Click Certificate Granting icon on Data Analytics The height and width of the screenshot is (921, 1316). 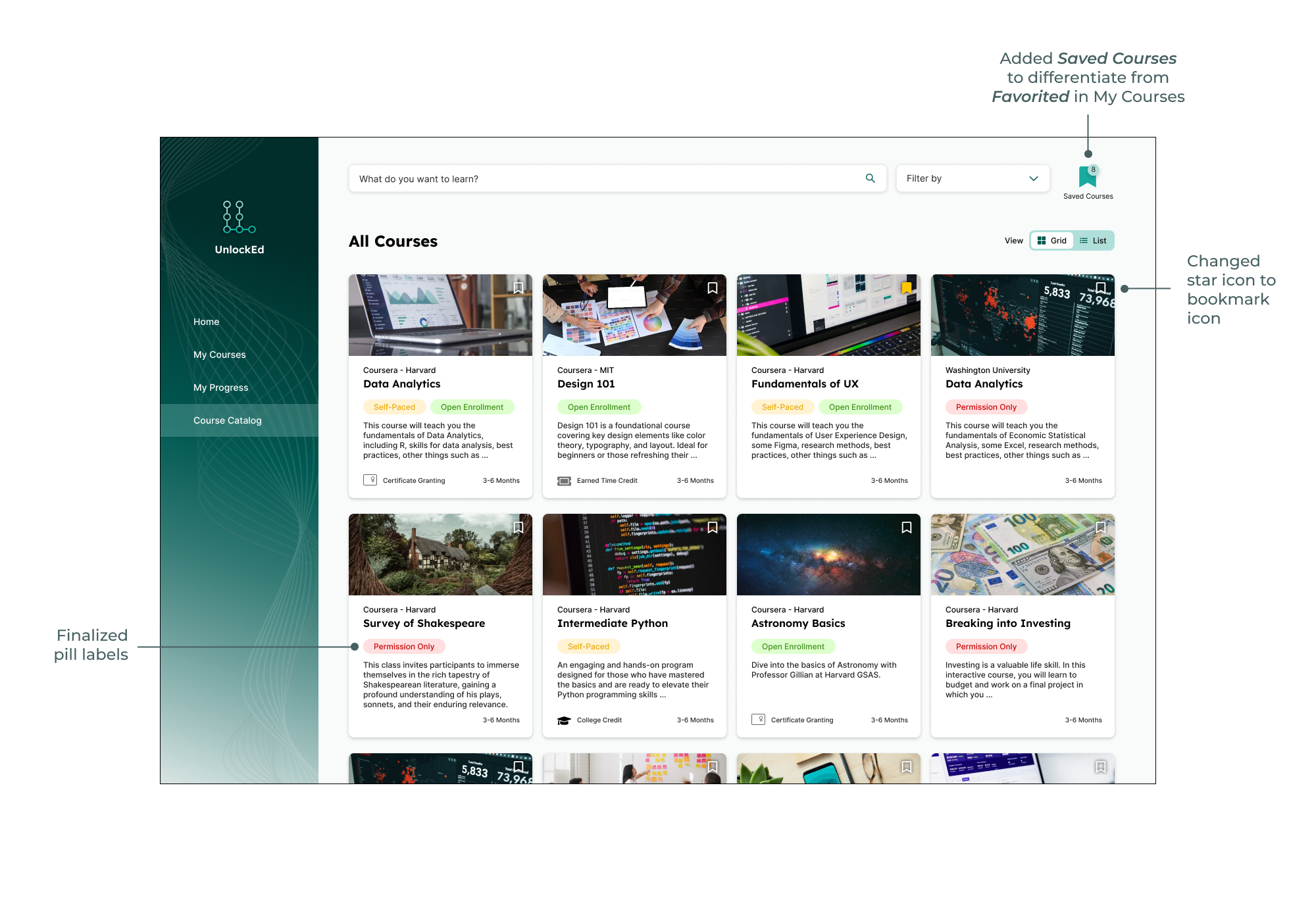tap(370, 480)
